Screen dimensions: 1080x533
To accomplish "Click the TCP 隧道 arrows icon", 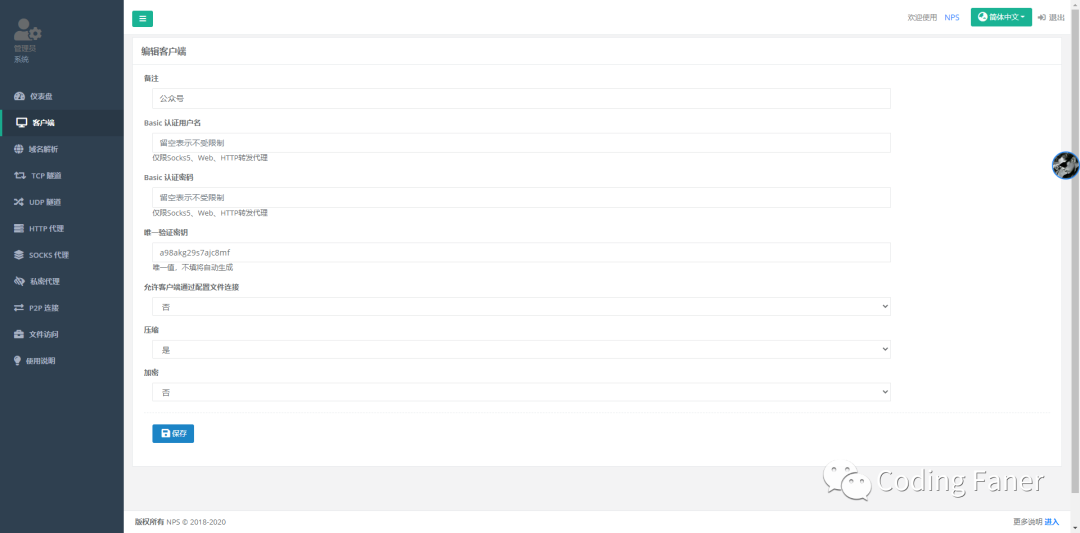I will (20, 175).
